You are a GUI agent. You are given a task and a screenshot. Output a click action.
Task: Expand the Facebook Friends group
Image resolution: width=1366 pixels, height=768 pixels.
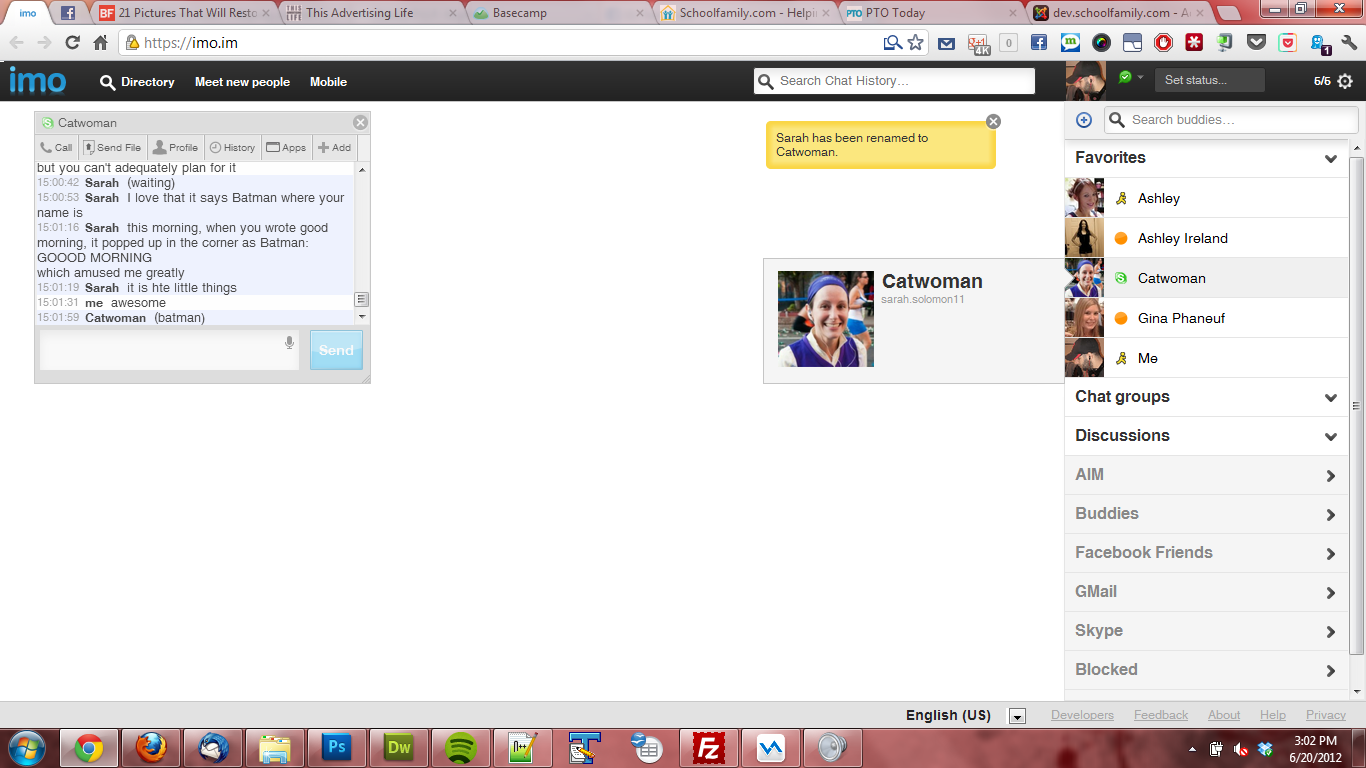(x=1330, y=554)
